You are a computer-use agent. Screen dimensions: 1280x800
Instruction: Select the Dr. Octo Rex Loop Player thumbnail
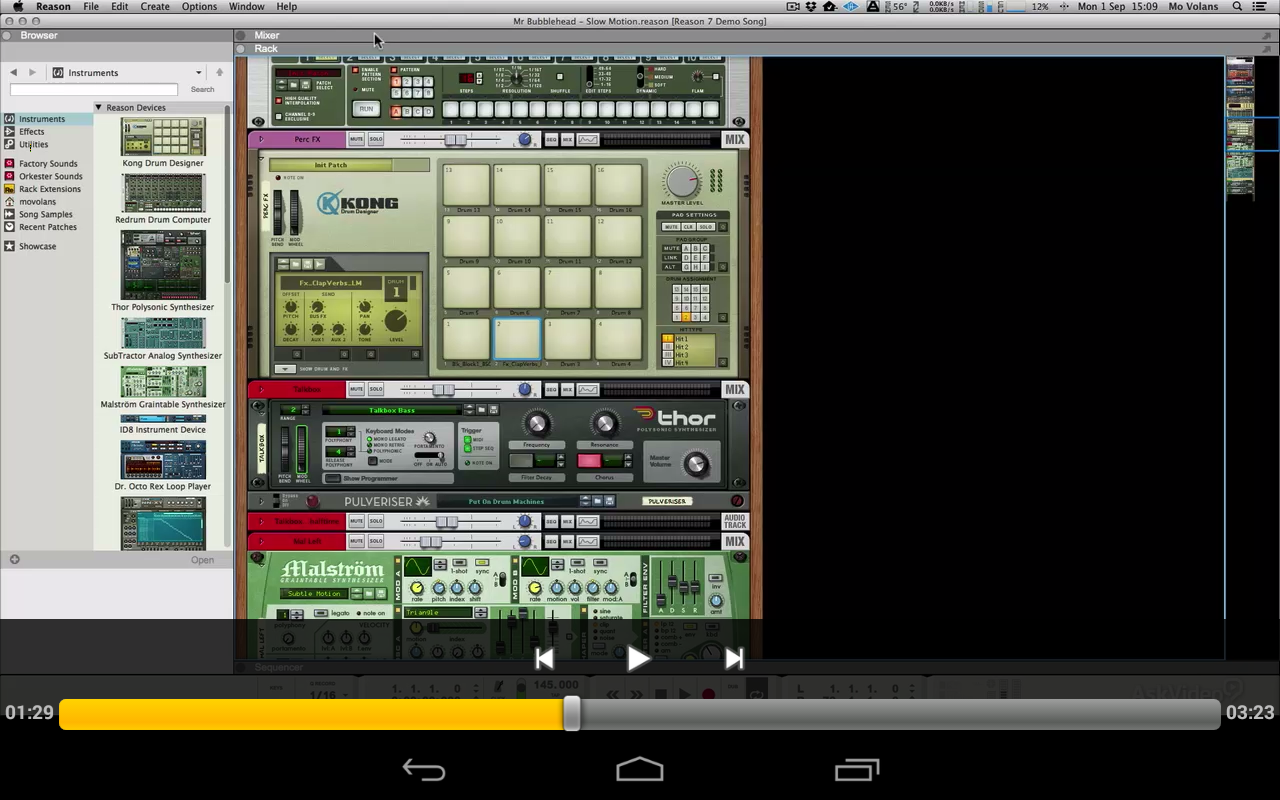pos(163,460)
